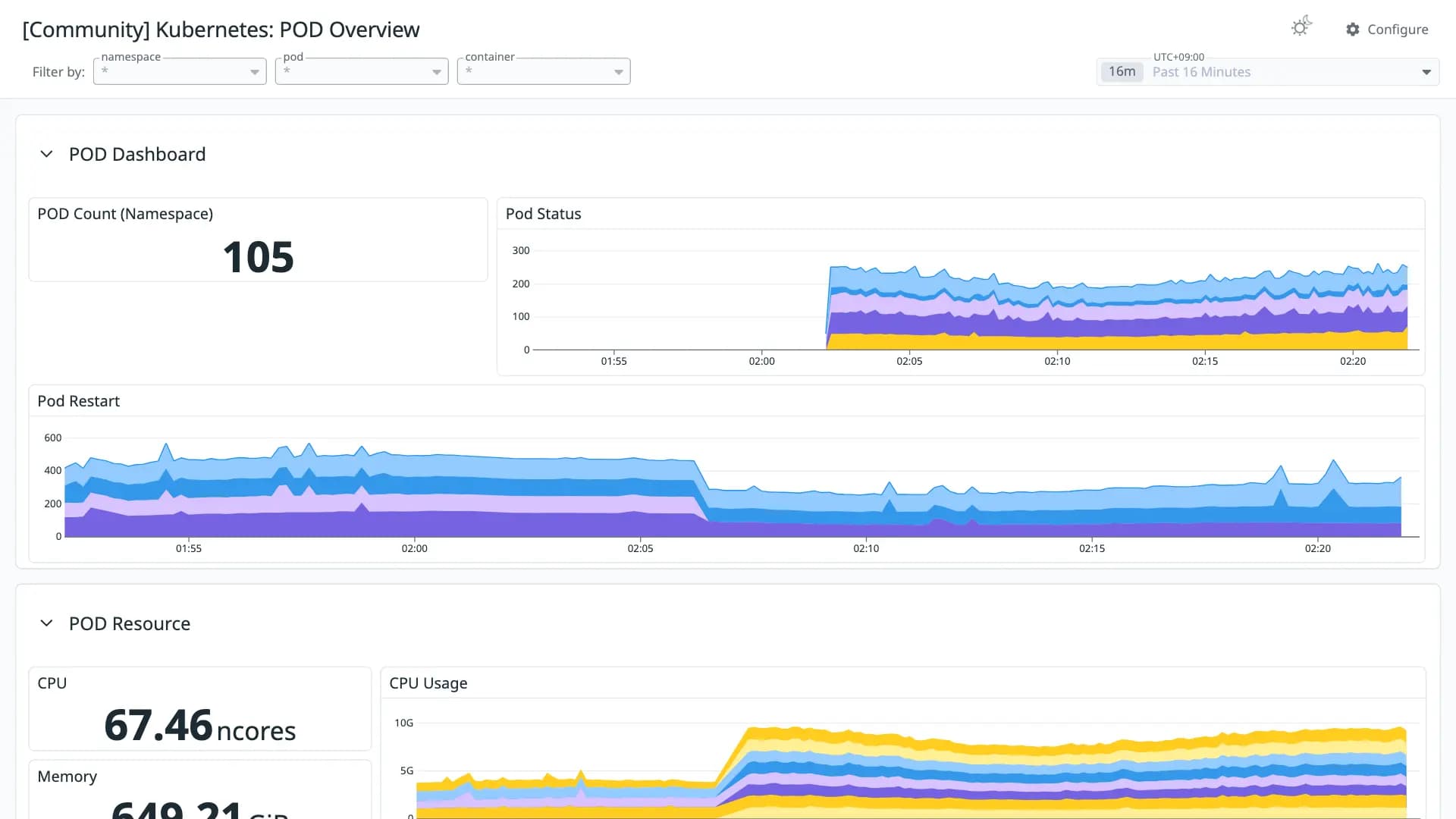
Task: Open the pod filter dropdown
Action: pyautogui.click(x=362, y=71)
